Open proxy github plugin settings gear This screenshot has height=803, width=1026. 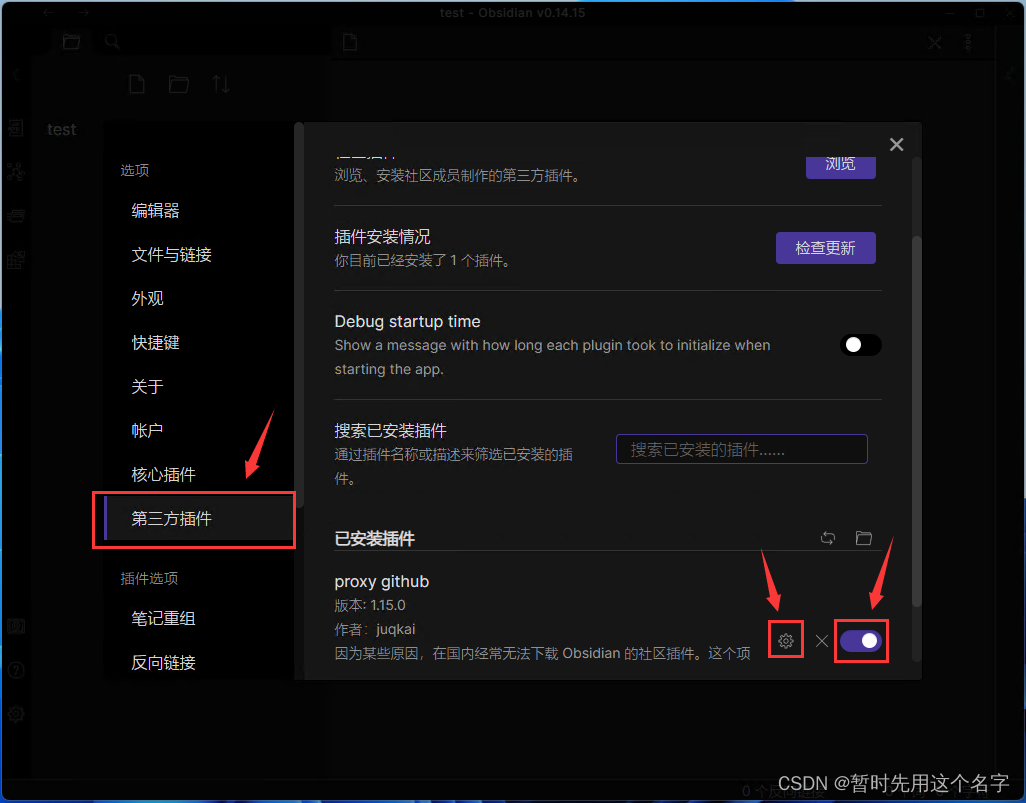[x=786, y=641]
